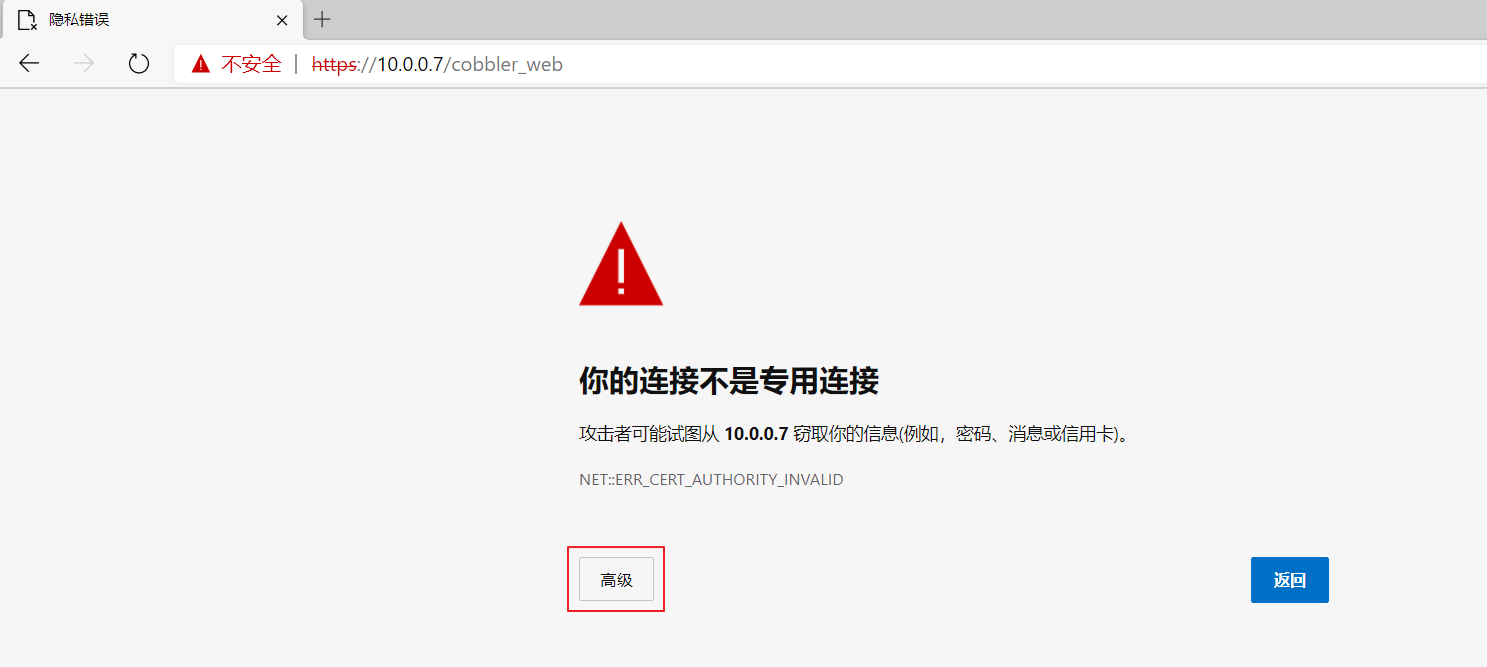Click the page document icon on the tab
The width and height of the screenshot is (1487, 667).
pyautogui.click(x=27, y=20)
